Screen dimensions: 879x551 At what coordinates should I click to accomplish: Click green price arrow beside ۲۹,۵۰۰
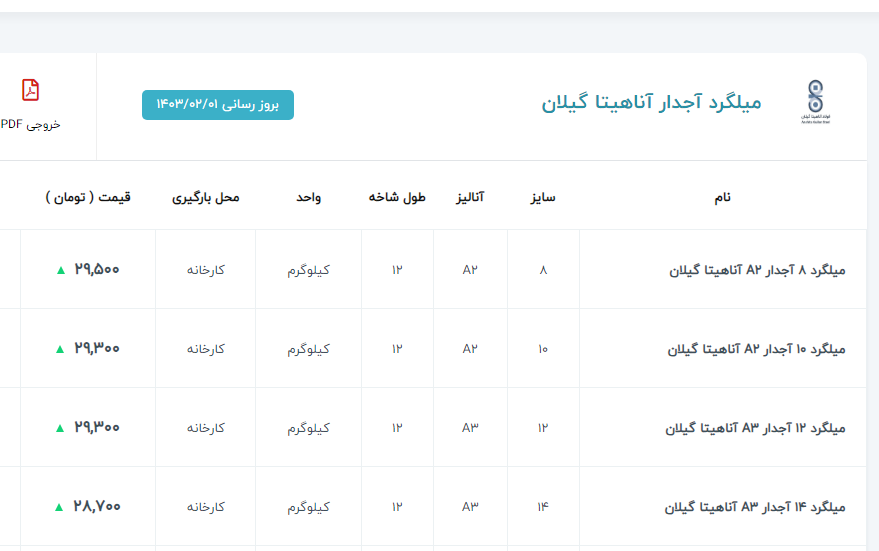coord(61,270)
